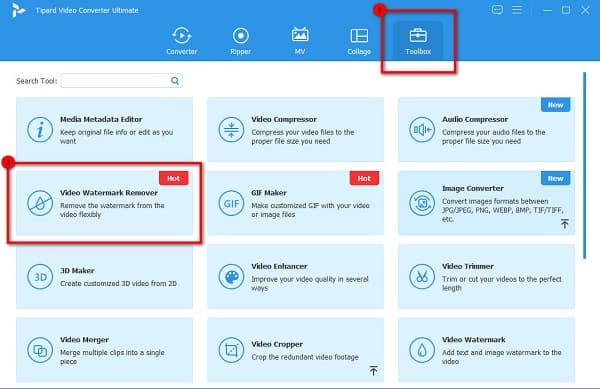Viewport: 600px width, 389px height.
Task: Click the Hot badge on GIF Maker
Action: point(364,178)
